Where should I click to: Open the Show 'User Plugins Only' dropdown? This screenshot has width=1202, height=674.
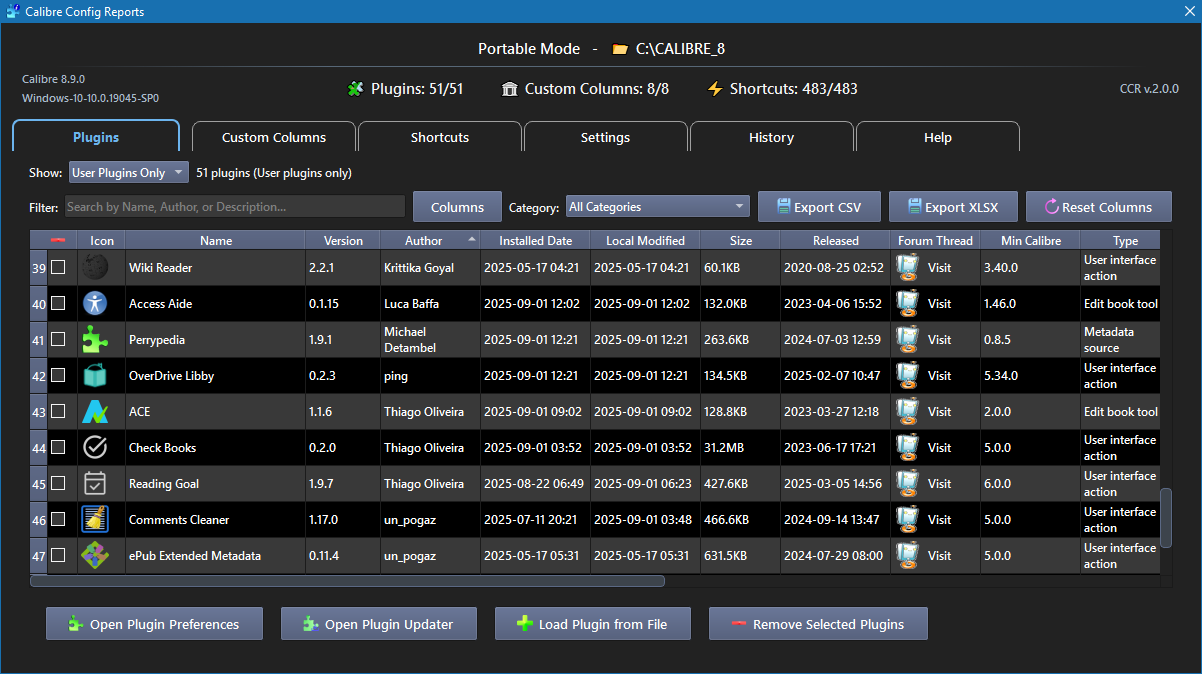coord(128,173)
